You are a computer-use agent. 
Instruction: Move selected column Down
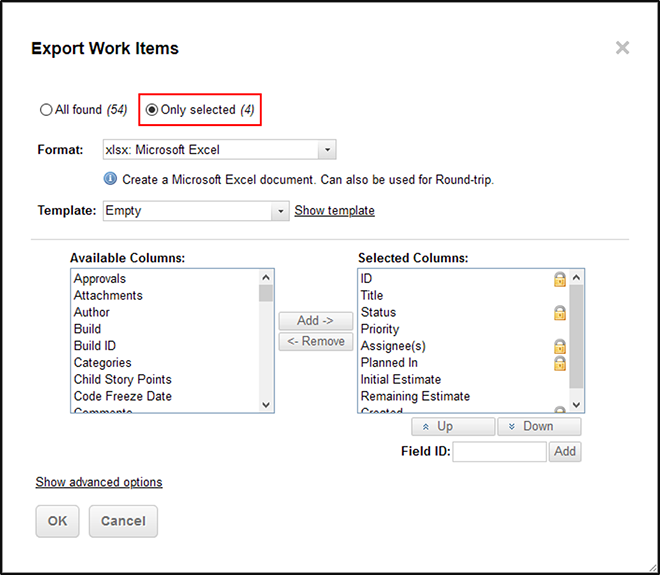click(539, 426)
